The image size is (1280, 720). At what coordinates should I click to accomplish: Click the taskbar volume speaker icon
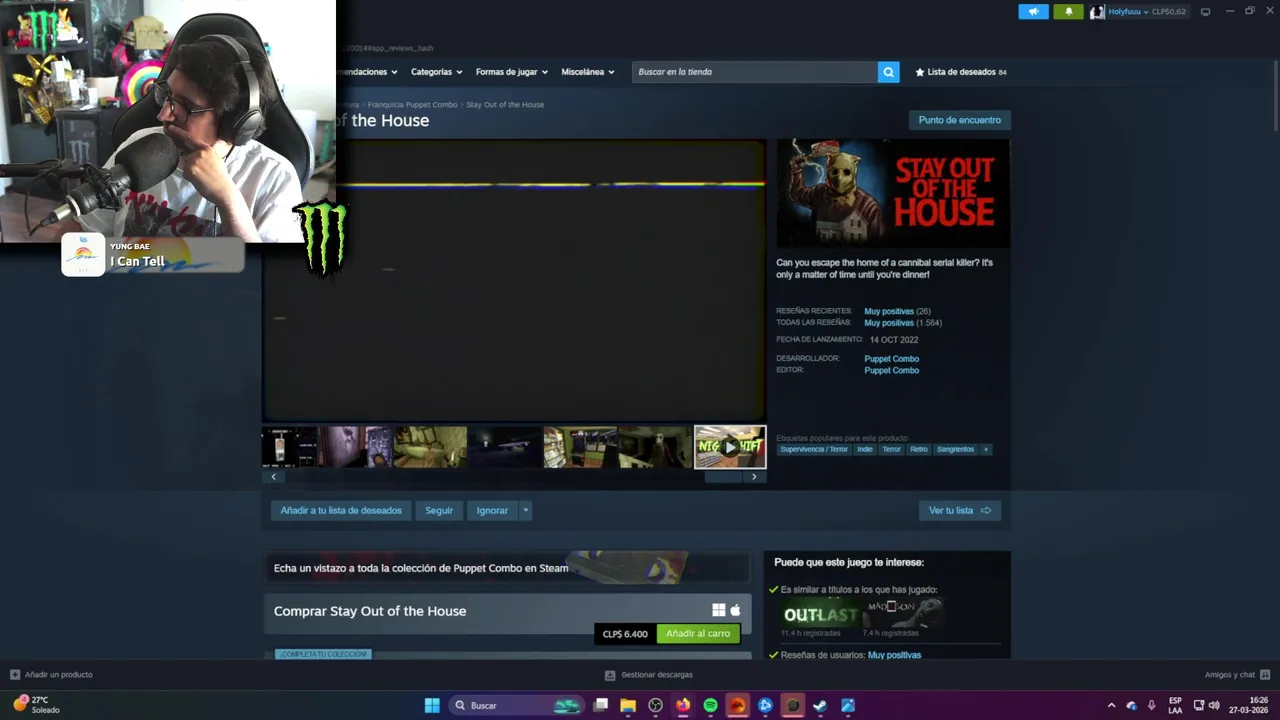pos(1213,706)
